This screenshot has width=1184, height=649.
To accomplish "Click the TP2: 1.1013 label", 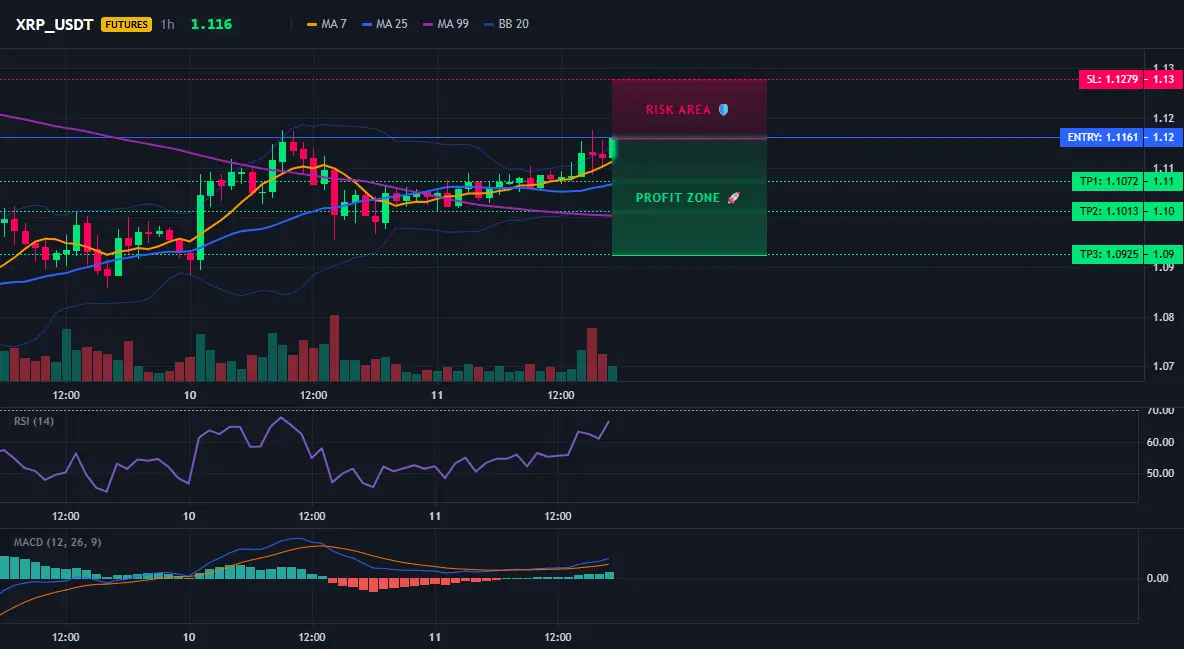I will (x=1108, y=212).
